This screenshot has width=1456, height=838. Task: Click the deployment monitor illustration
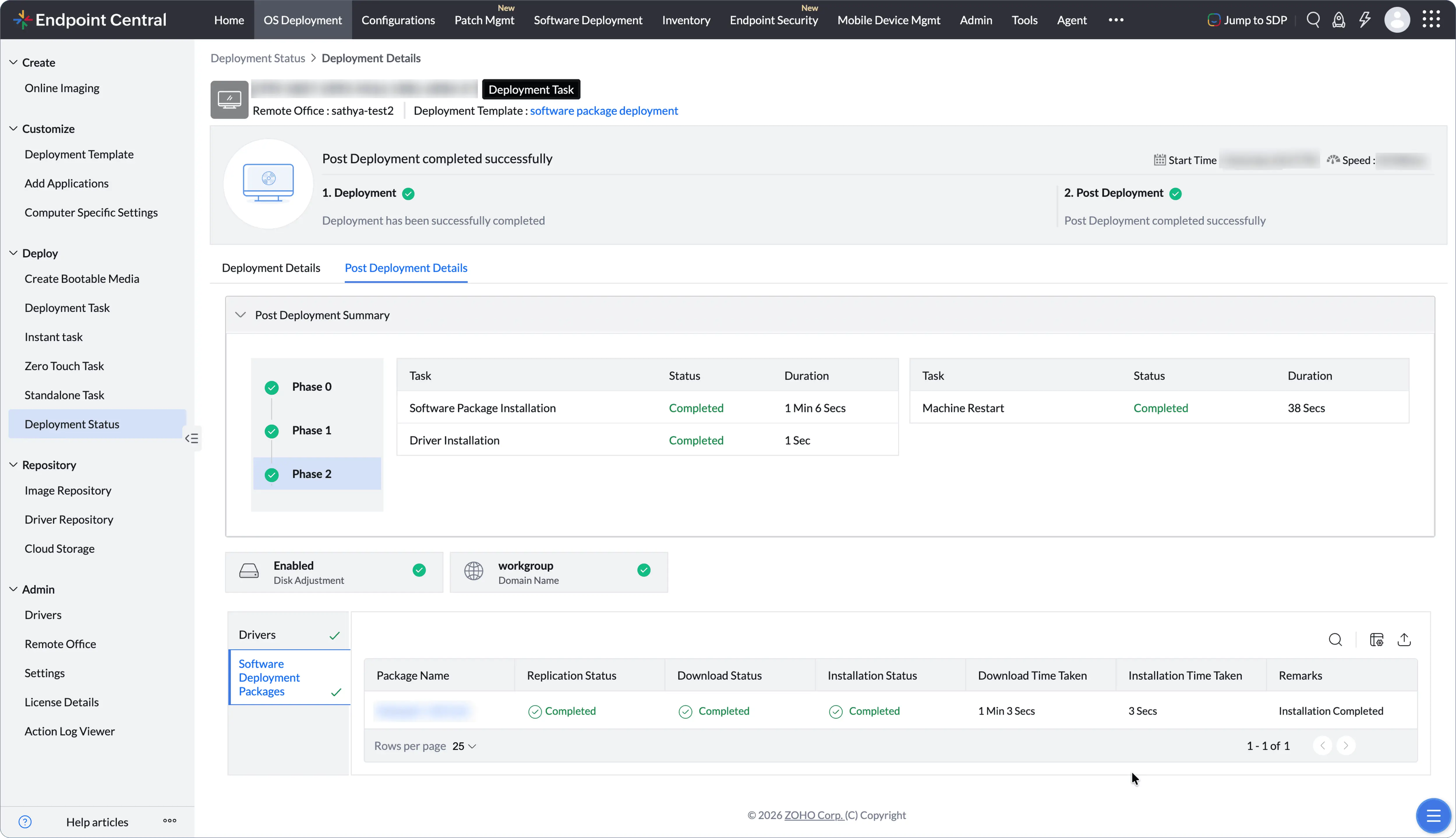pyautogui.click(x=268, y=184)
